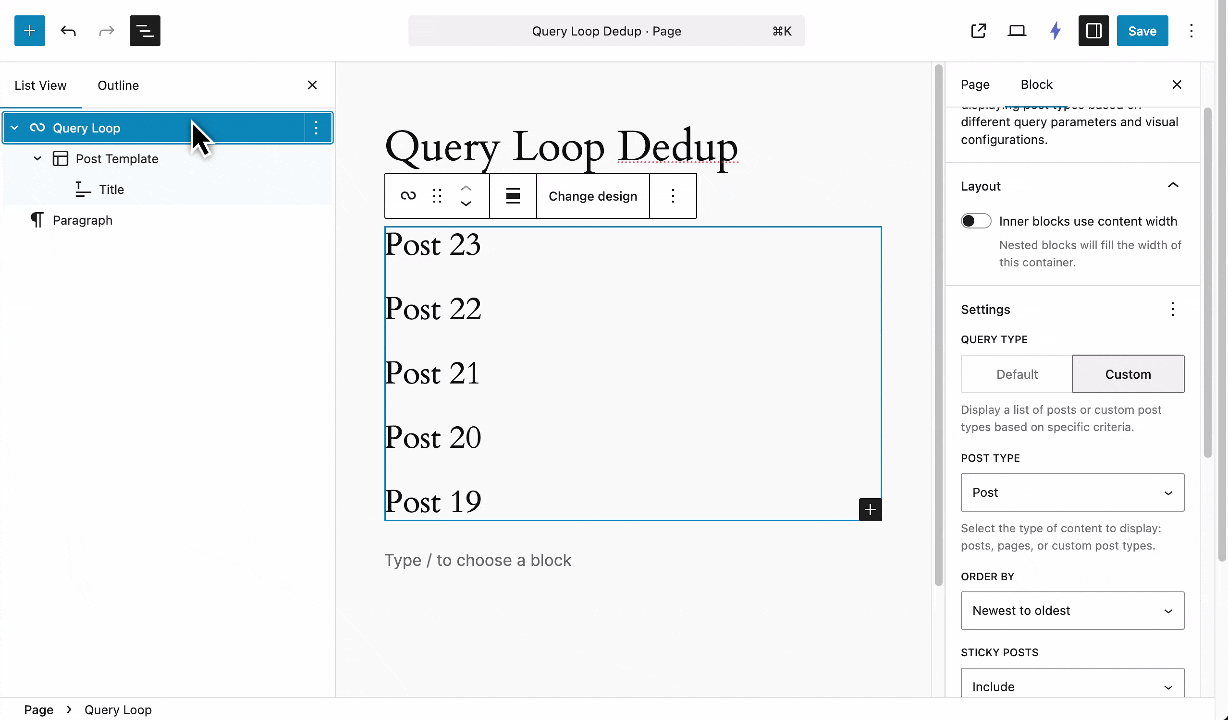The image size is (1228, 720).
Task: Switch to the Block settings tab
Action: tap(1037, 85)
